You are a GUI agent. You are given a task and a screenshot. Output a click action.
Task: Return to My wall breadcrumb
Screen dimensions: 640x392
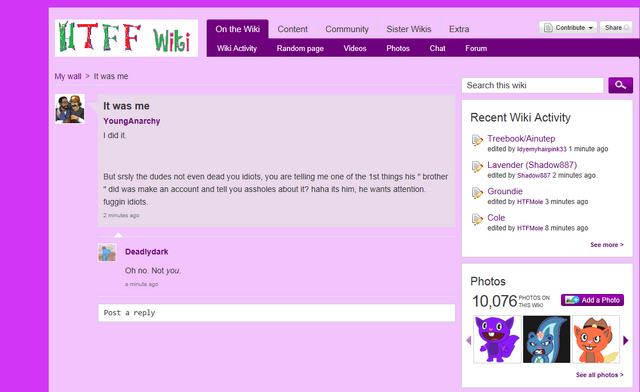[x=68, y=76]
